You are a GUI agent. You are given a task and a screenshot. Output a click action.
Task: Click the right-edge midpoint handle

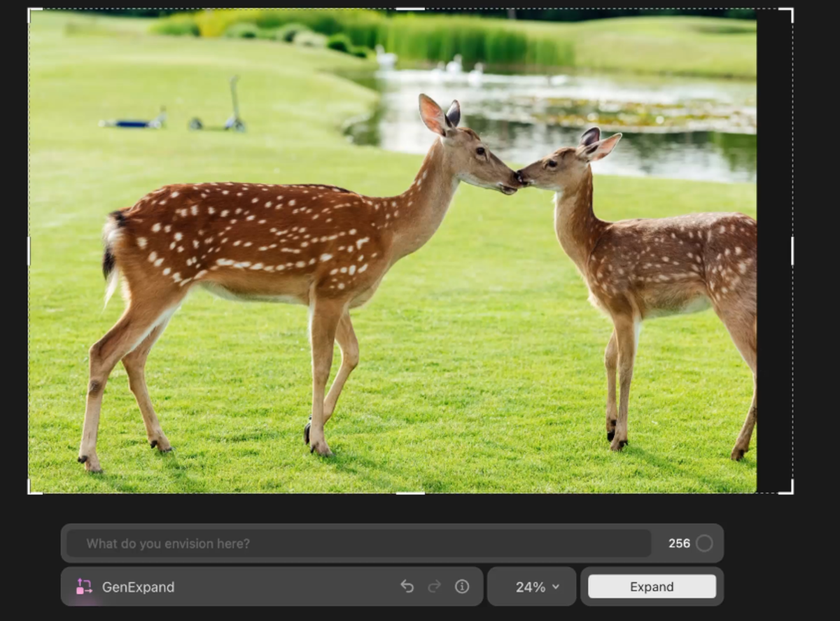pyautogui.click(x=793, y=253)
